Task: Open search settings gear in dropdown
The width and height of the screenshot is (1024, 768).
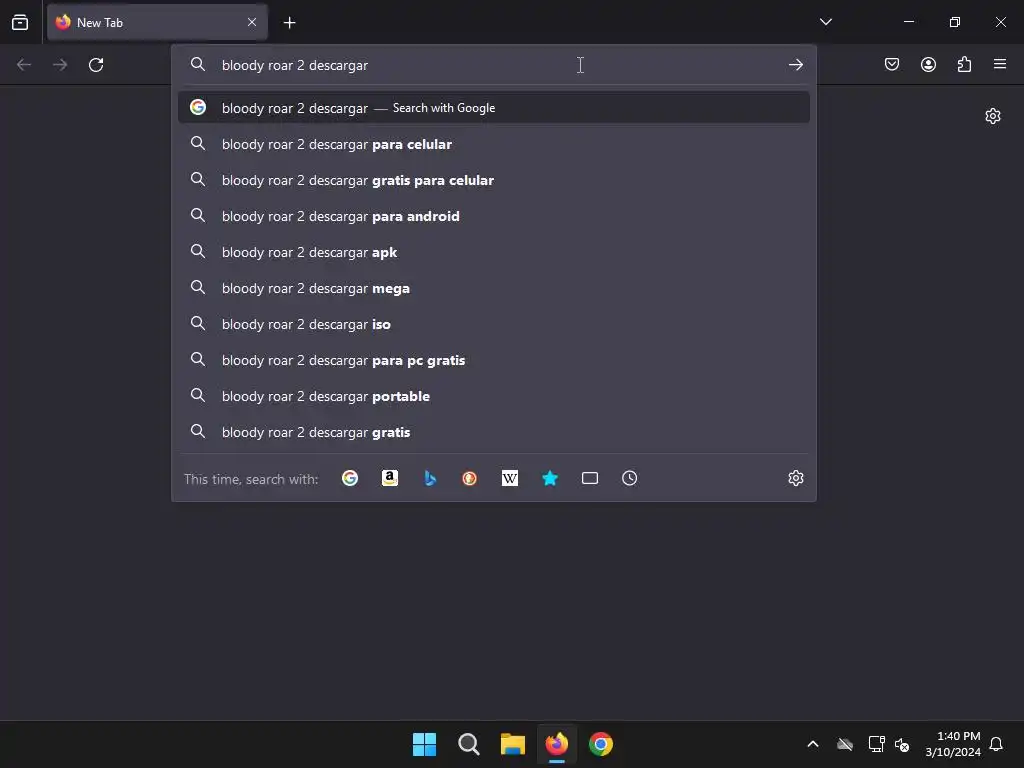Action: [795, 478]
